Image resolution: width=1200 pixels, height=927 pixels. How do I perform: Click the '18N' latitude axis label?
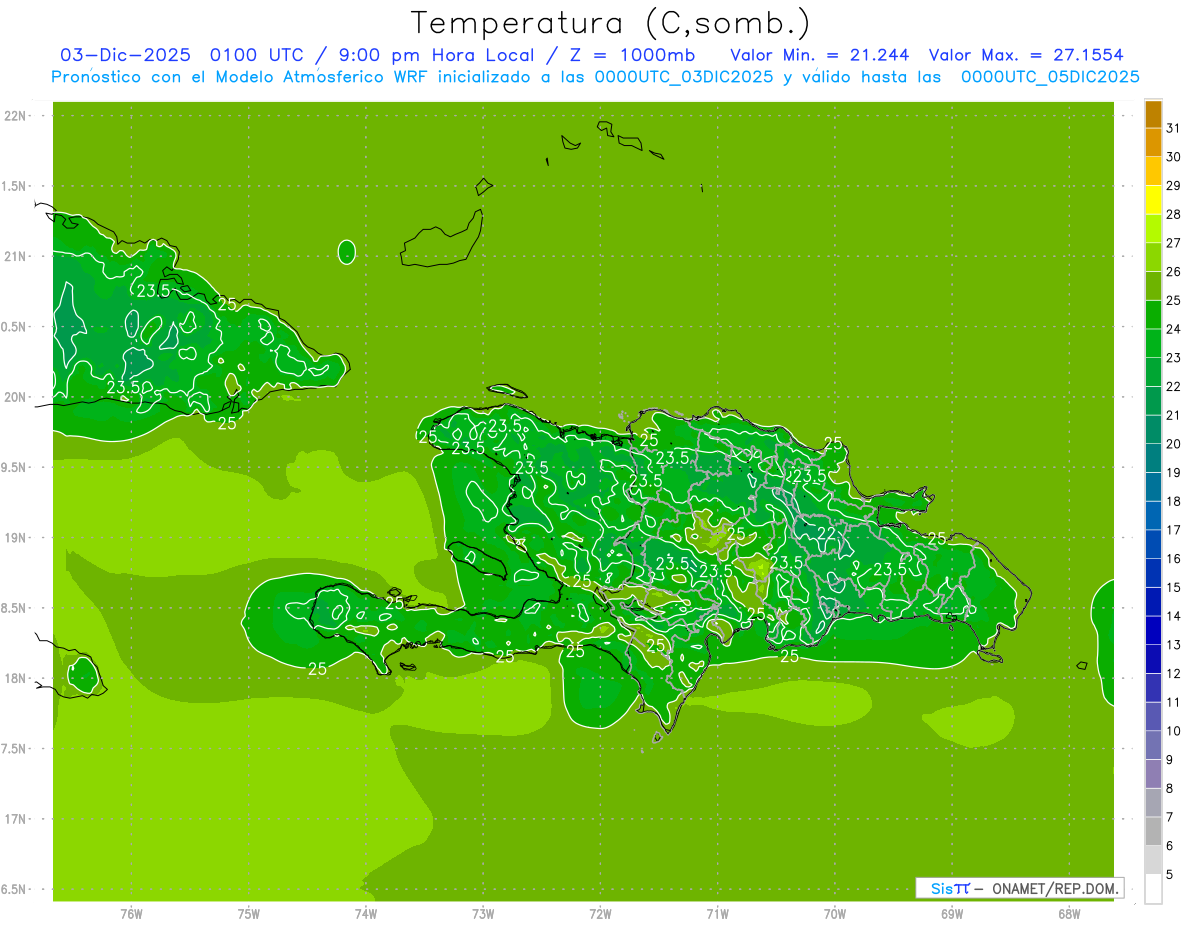[x=17, y=678]
